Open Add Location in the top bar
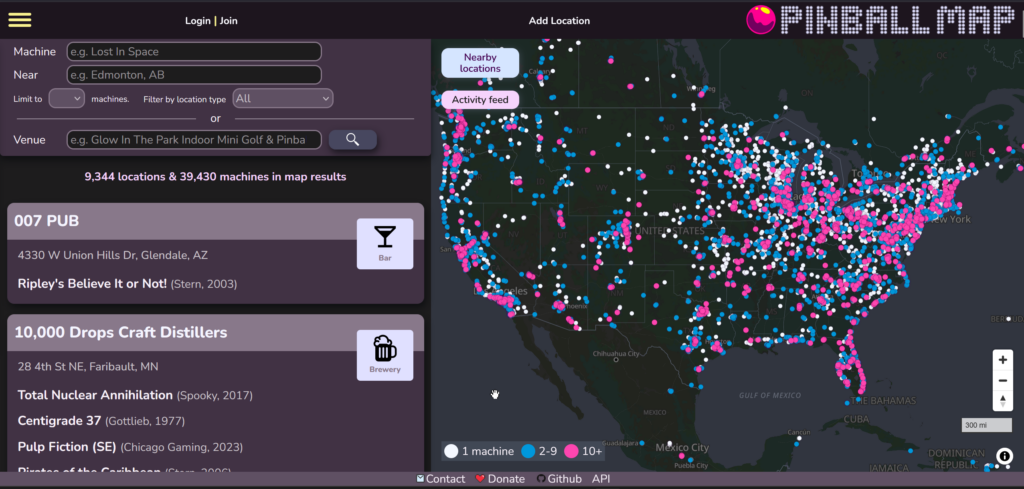 pyautogui.click(x=559, y=21)
